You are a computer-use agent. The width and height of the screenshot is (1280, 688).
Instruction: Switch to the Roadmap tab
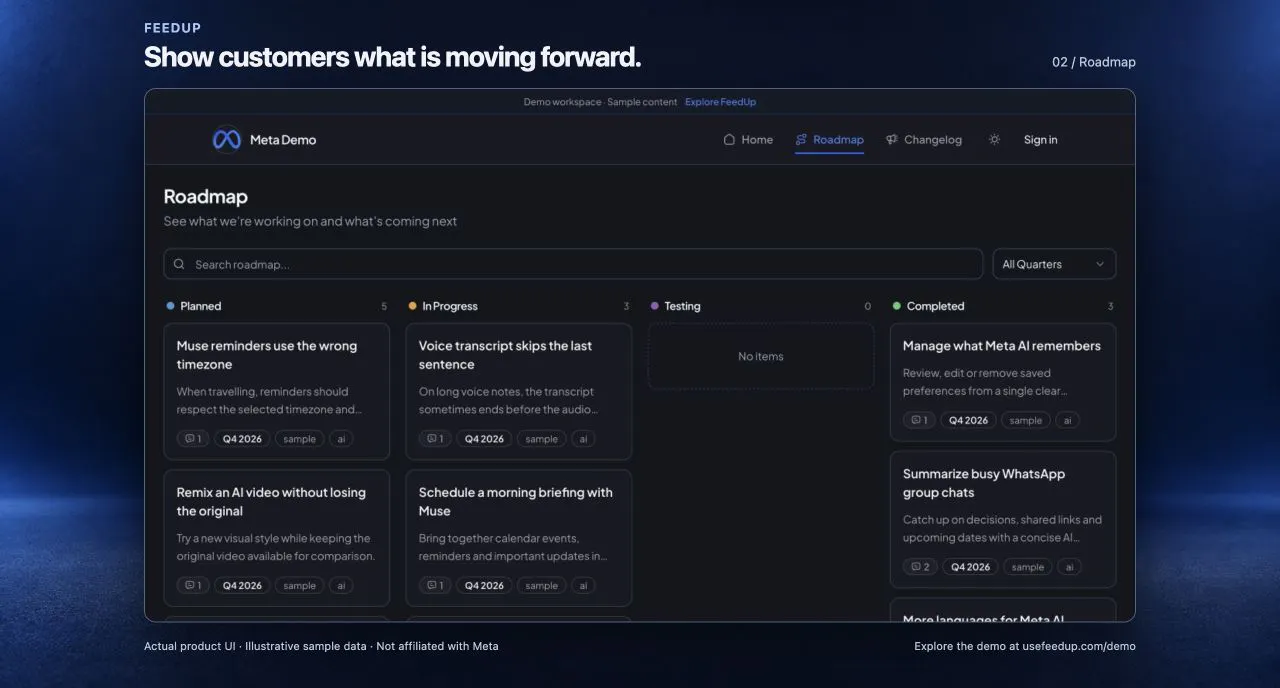coord(829,140)
